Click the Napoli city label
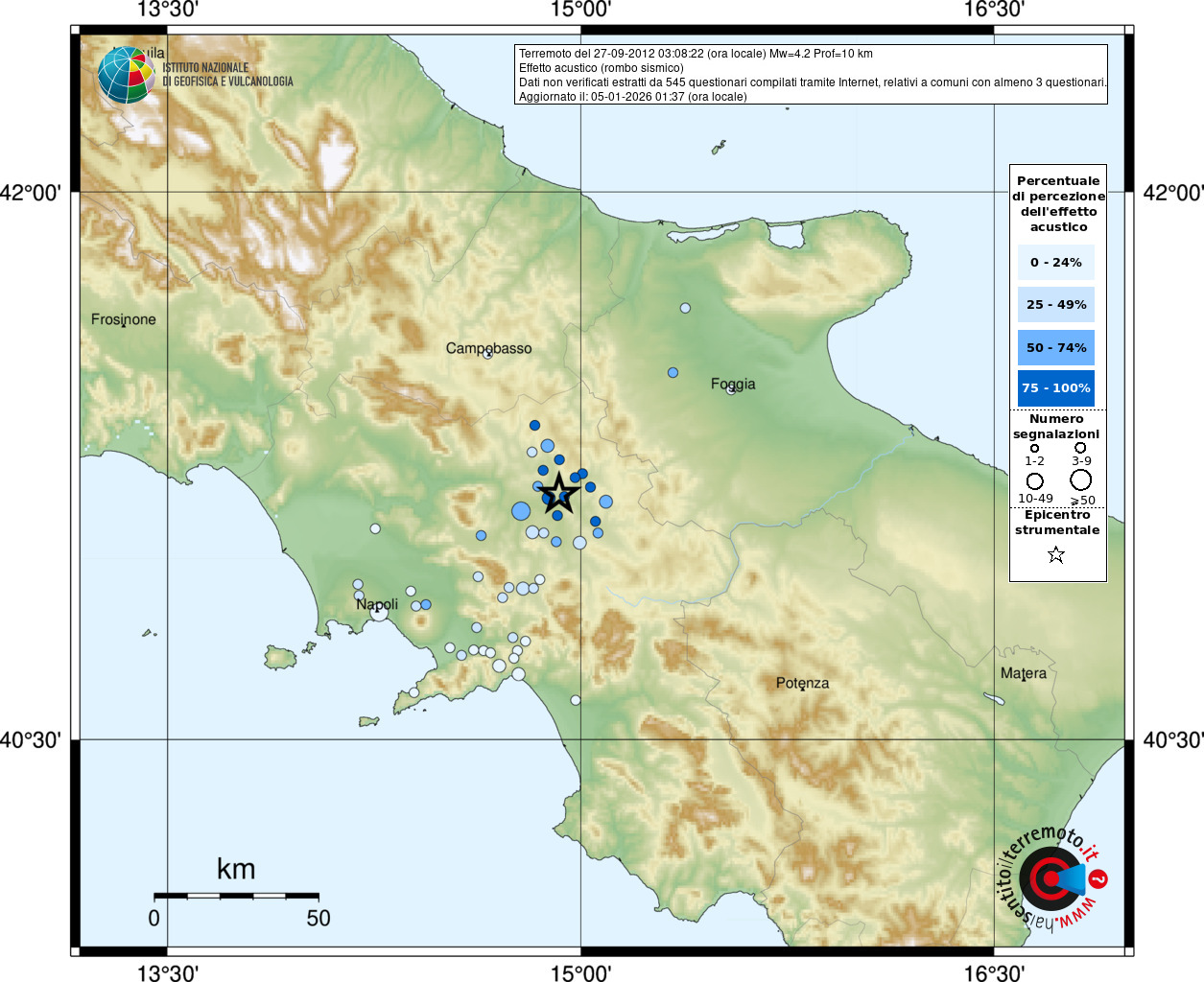The image size is (1204, 982). click(377, 604)
